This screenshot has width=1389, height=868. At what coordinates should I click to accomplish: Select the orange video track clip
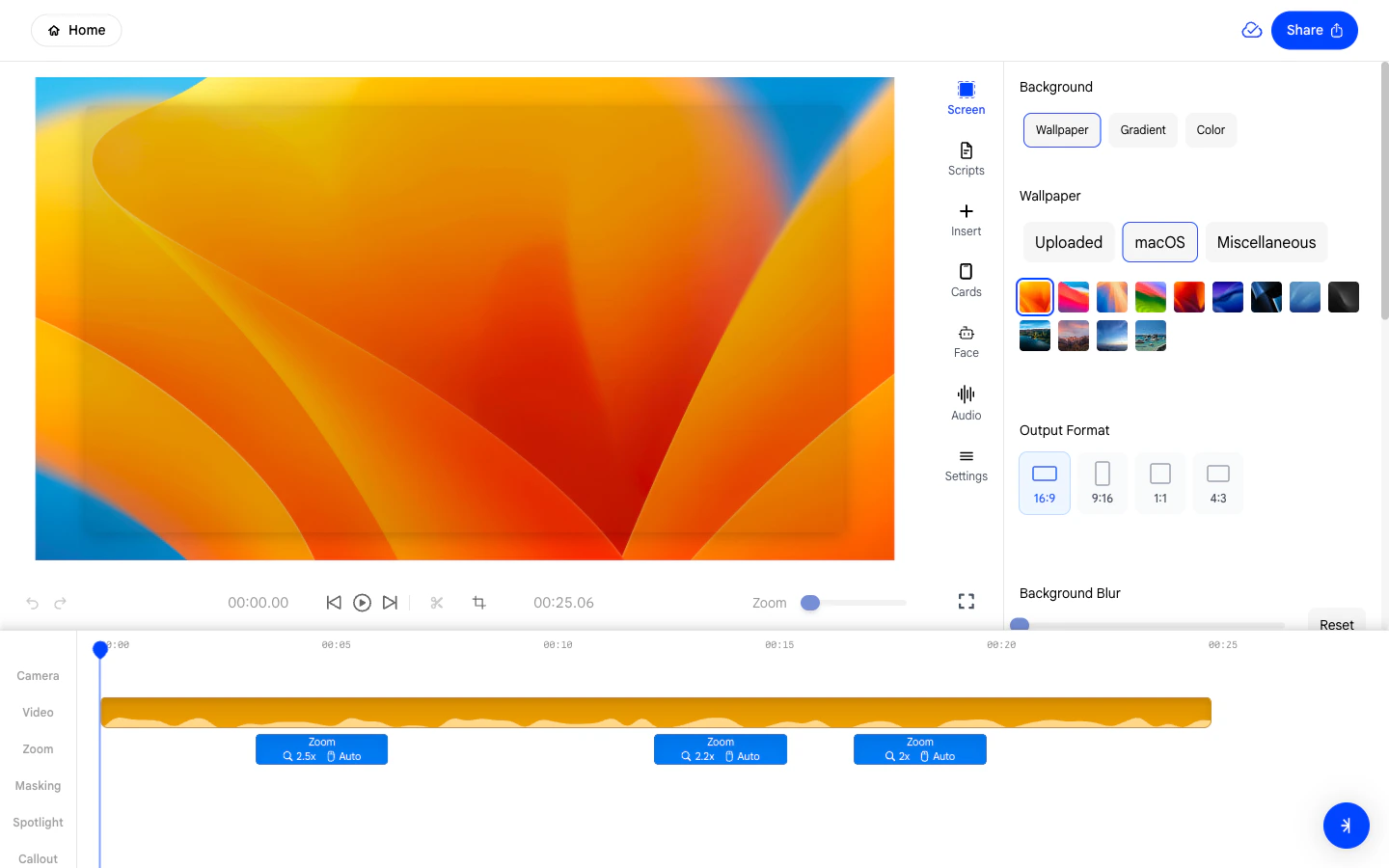tap(656, 713)
